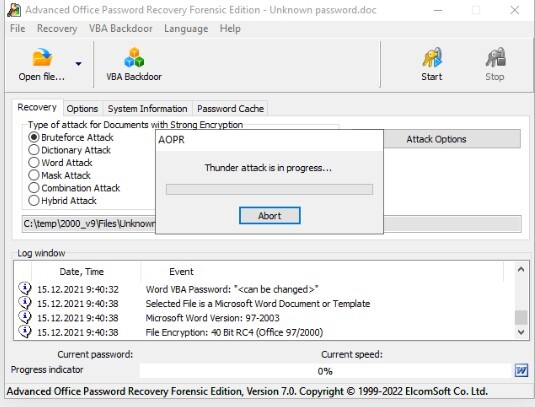
Task: Click the Word document icon near progress bar
Action: click(521, 370)
